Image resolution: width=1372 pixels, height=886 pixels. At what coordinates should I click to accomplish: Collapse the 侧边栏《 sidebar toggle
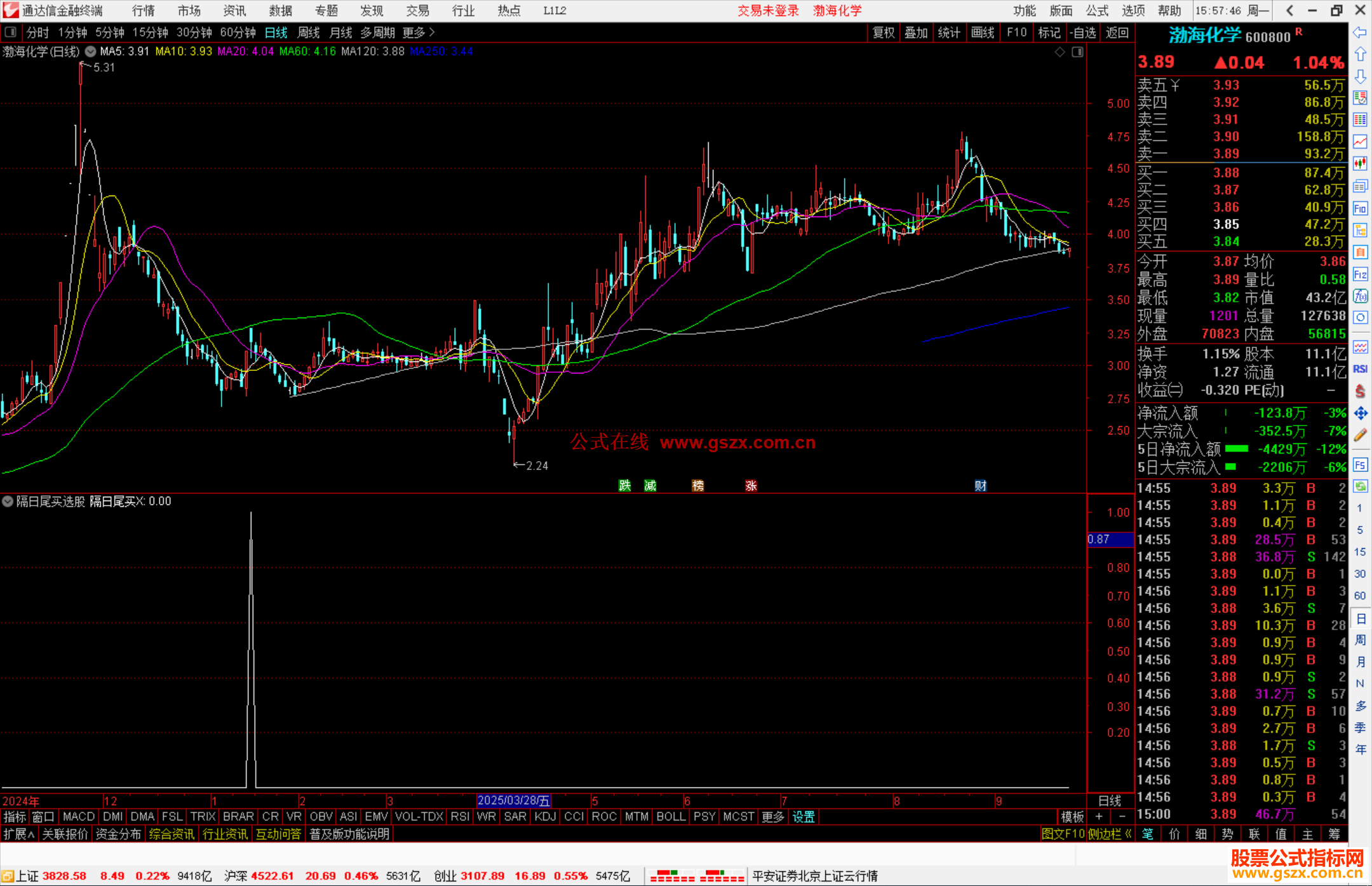tap(1110, 834)
